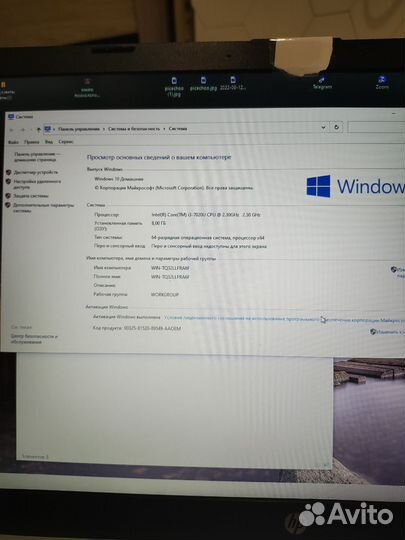Click shield icon next to Диспетчер устройств
405x540 pixels.
click(x=9, y=172)
